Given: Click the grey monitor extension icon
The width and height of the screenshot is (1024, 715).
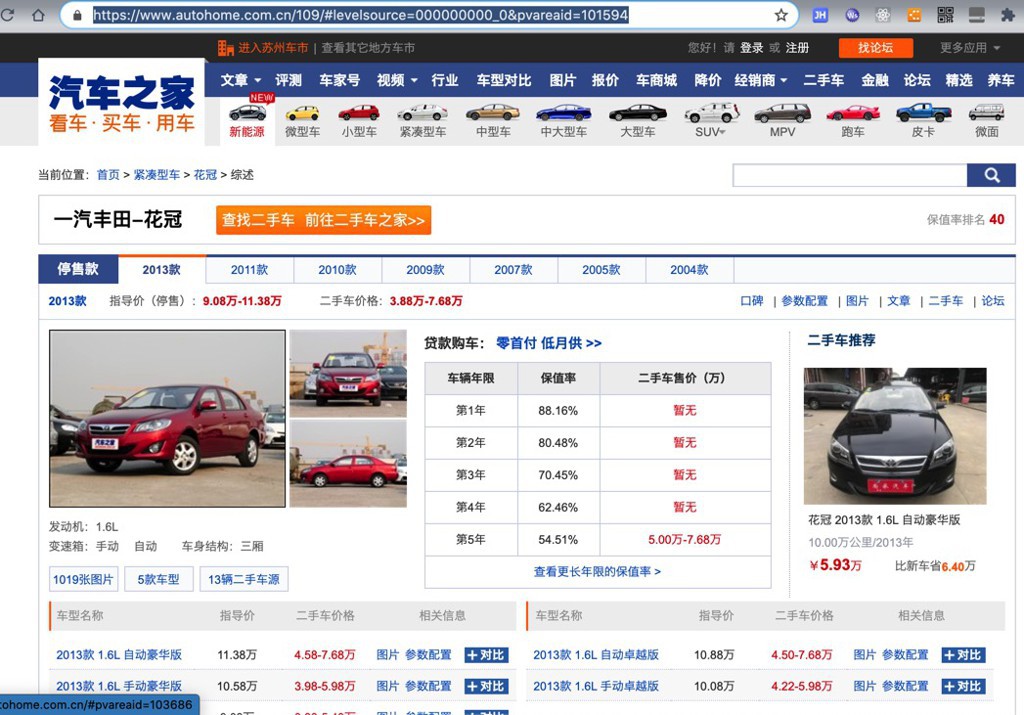Looking at the screenshot, I should pyautogui.click(x=976, y=15).
